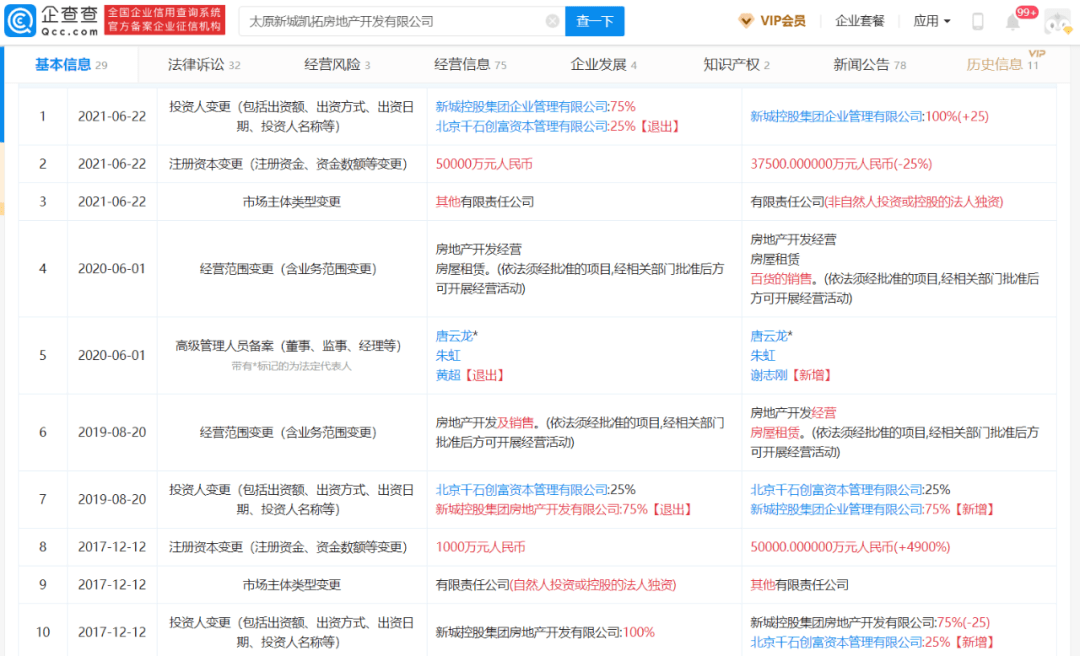Open the user avatar profile
Screen dimensions: 1080x656
[1058, 21]
